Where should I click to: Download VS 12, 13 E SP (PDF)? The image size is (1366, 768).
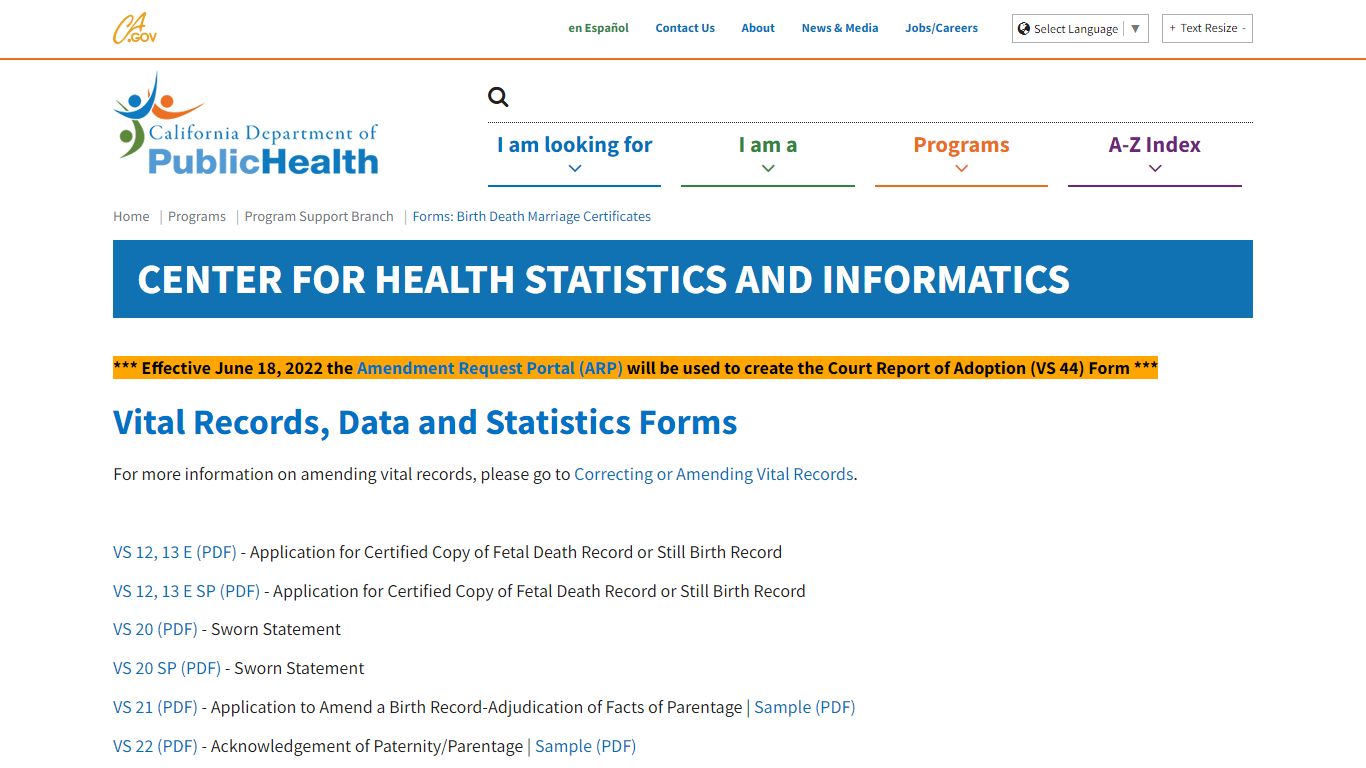click(186, 591)
